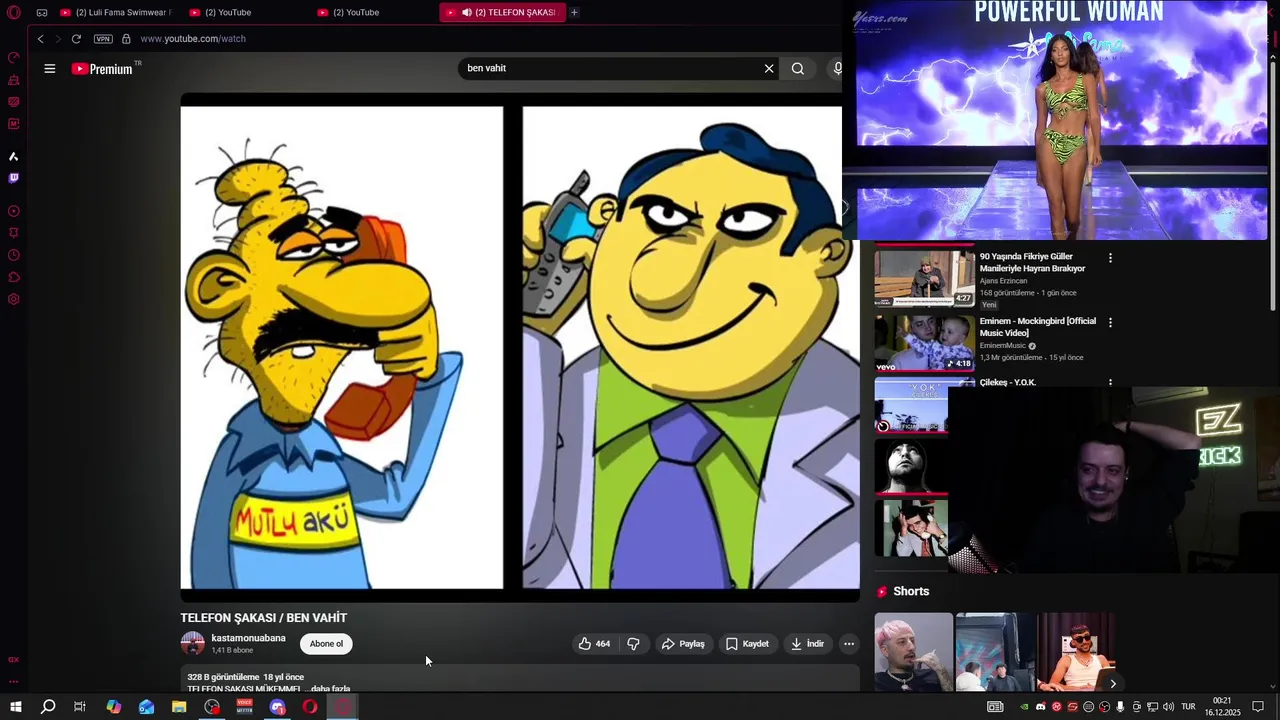
Task: Open Windows taskbar search
Action: 47,707
